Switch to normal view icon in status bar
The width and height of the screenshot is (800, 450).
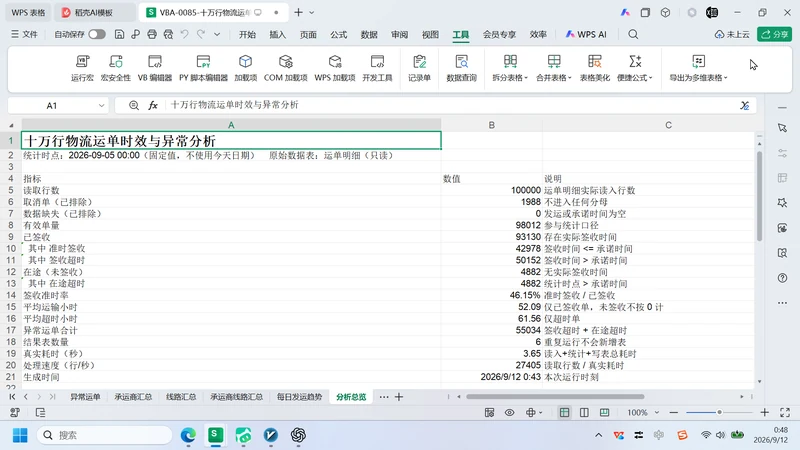(564, 412)
